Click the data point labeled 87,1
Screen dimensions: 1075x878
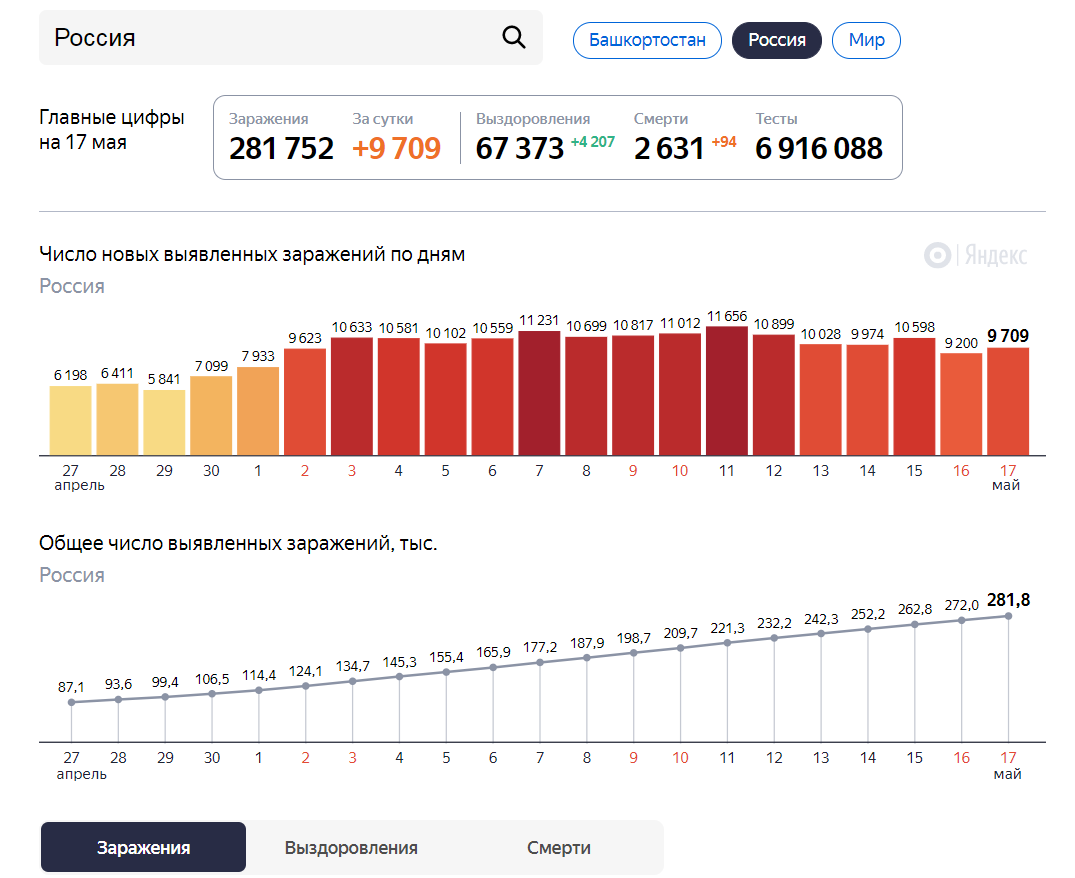pos(71,703)
